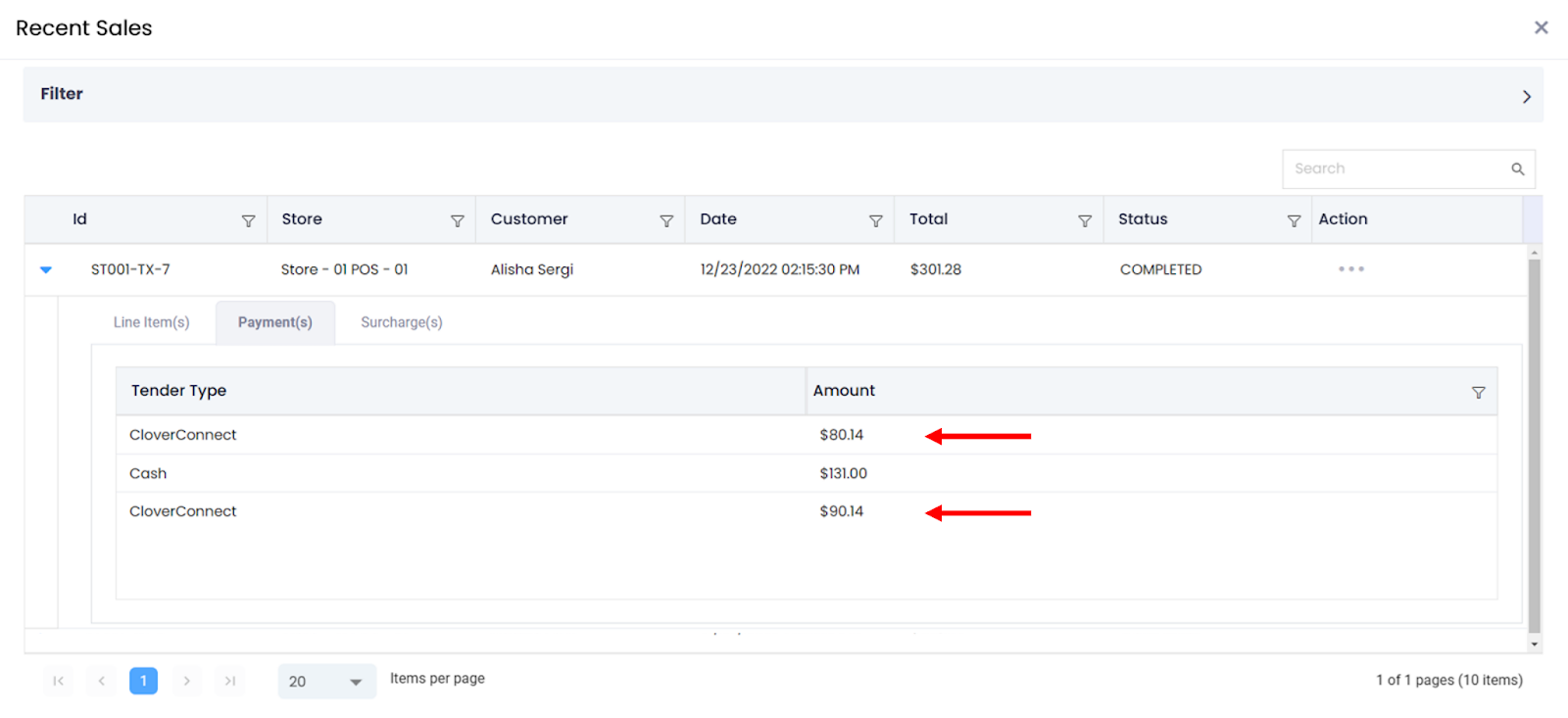Select the Payment(s) tab
This screenshot has width=1568, height=718.
pyautogui.click(x=274, y=322)
